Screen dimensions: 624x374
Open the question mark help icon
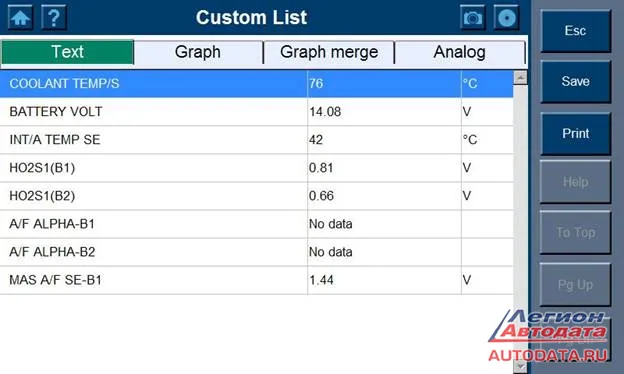point(54,18)
